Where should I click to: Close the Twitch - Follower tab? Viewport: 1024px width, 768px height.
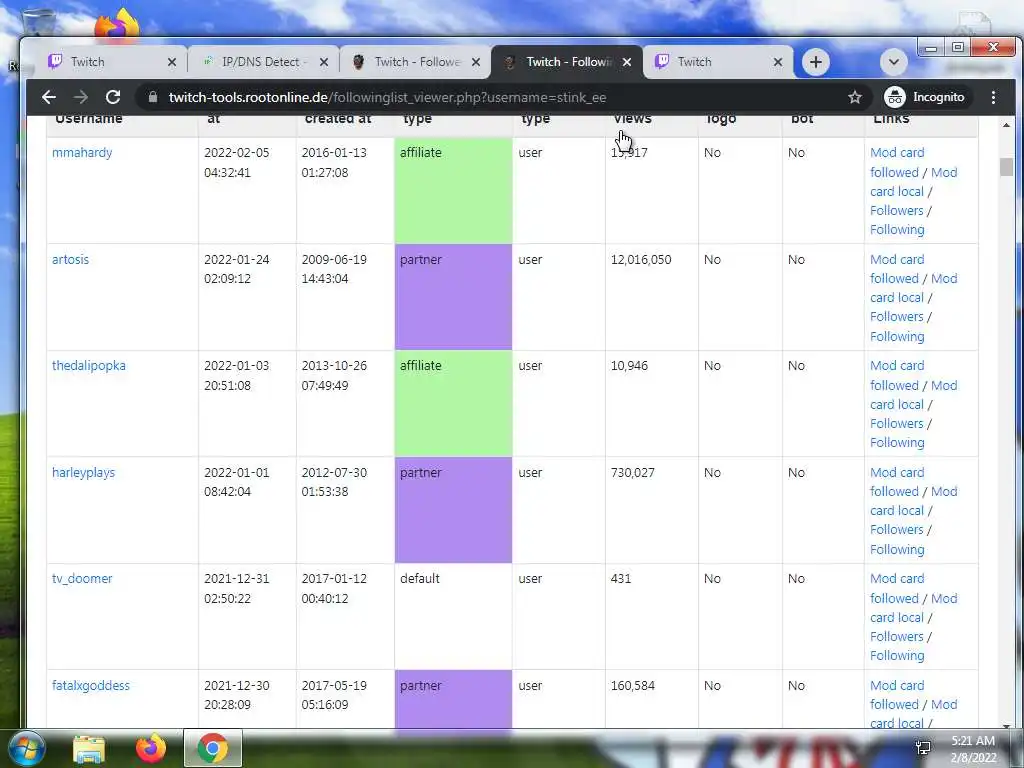point(476,62)
